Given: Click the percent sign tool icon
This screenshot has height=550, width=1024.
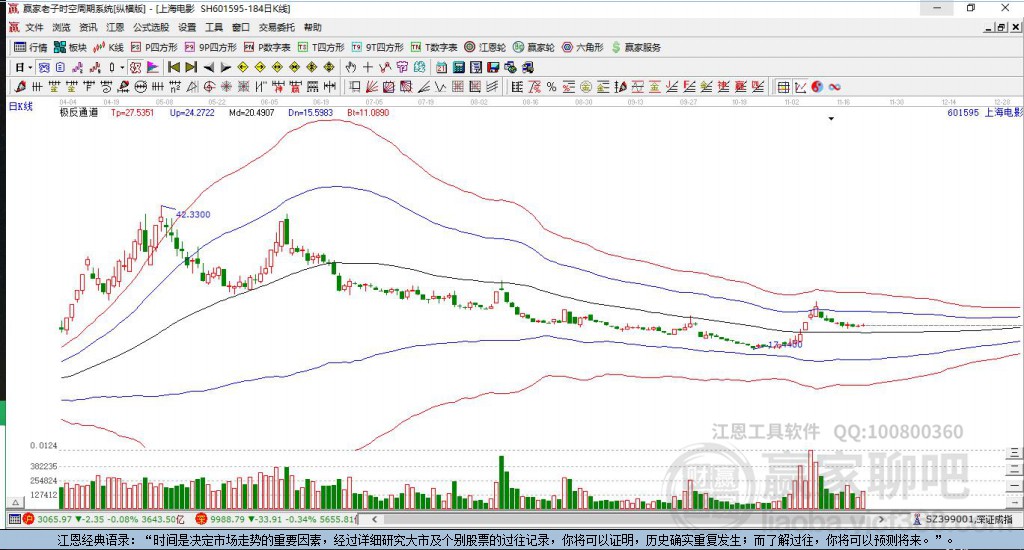Looking at the screenshot, I should tap(551, 87).
